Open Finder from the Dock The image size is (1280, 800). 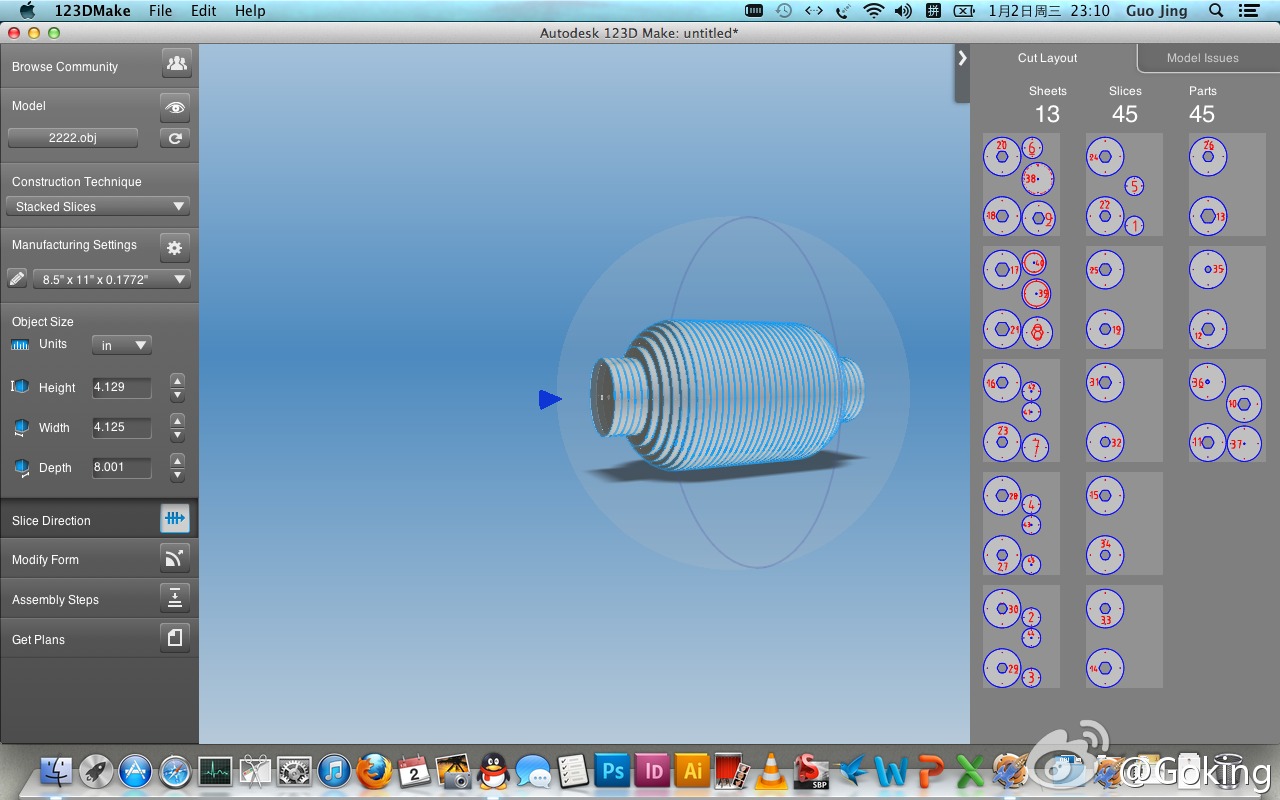coord(57,771)
